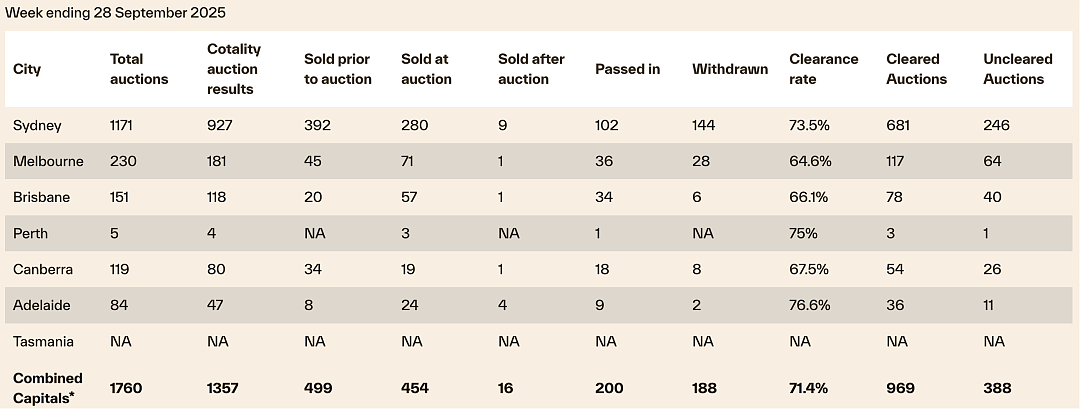1080x409 pixels.
Task: Click the Uncleared Auctions header
Action: (x=1018, y=70)
